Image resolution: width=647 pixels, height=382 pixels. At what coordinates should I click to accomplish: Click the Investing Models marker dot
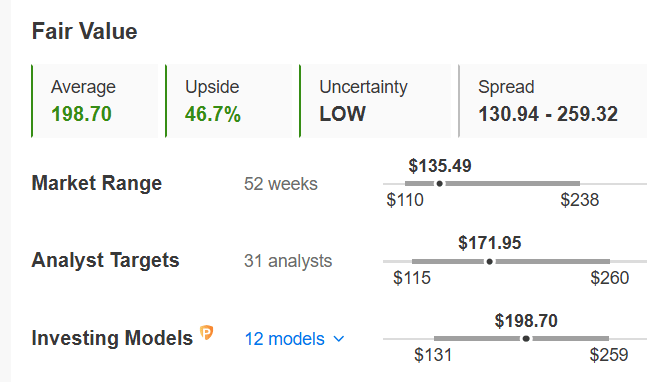click(526, 339)
